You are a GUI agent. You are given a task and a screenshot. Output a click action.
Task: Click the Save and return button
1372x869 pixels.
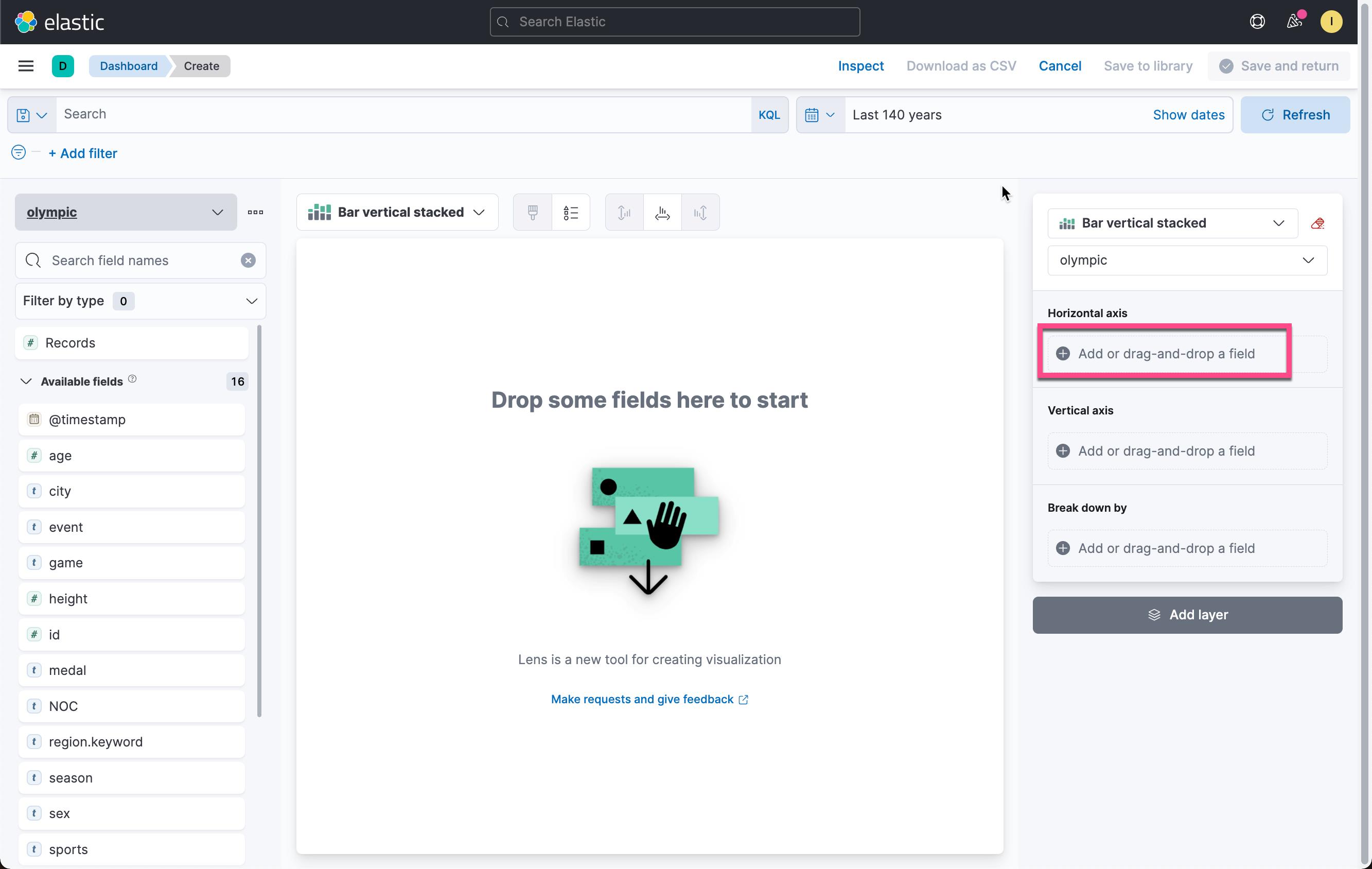1278,66
